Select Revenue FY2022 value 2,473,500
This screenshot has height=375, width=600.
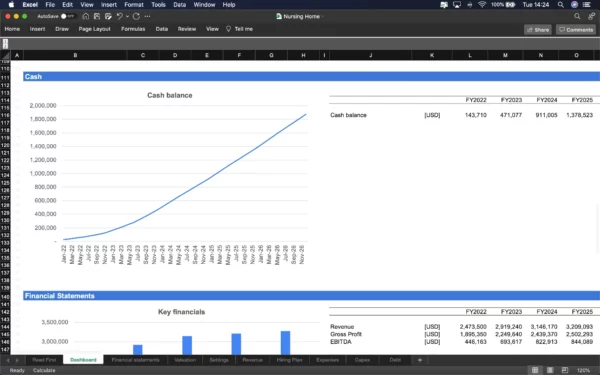tap(473, 327)
